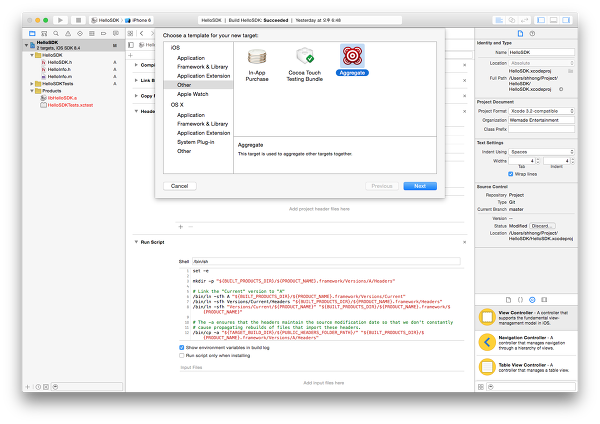Screen dimensions: 600x424
Task: Edit the Organization field
Action: [541, 120]
